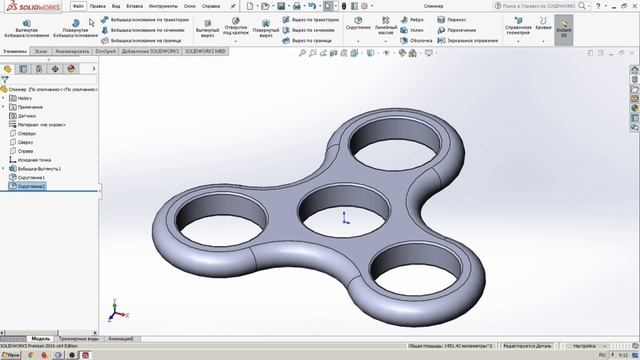This screenshot has height=360, width=640.
Task: Click the Select cursor tool icon
Action: pyautogui.click(x=328, y=6)
